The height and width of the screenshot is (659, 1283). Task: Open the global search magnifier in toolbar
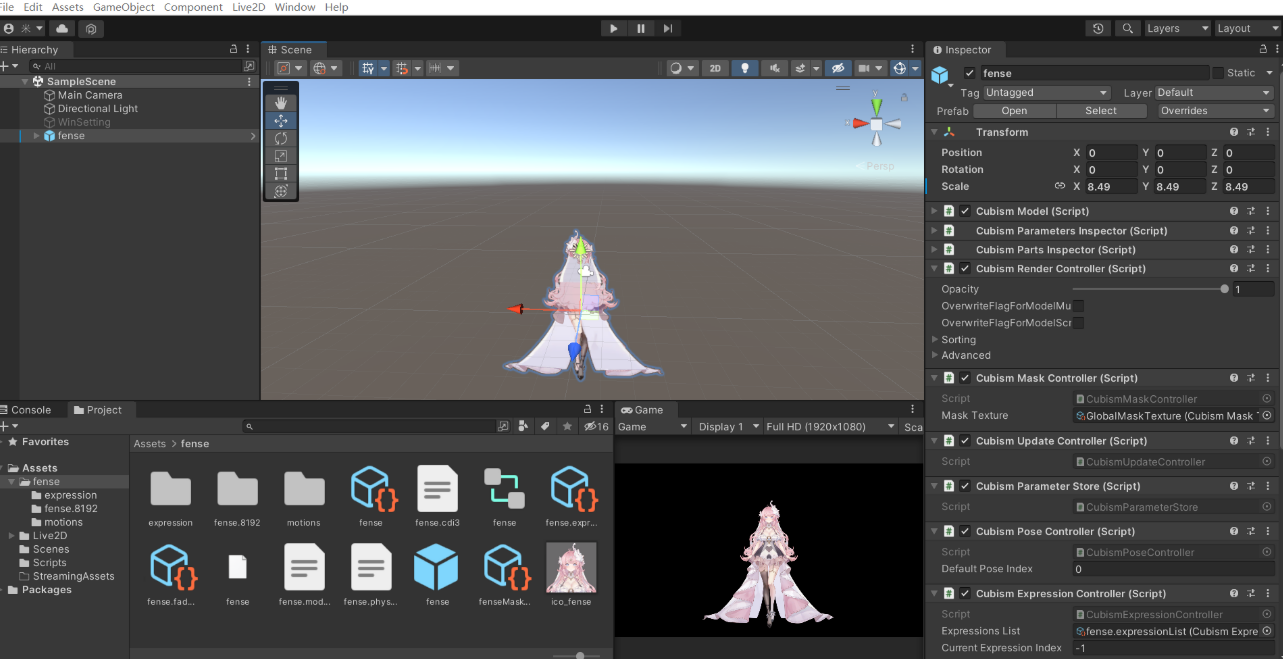(1128, 29)
